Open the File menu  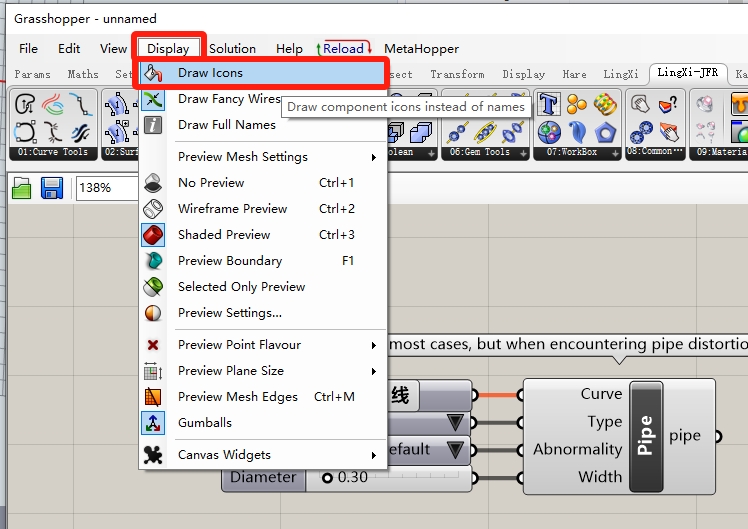pyautogui.click(x=28, y=49)
